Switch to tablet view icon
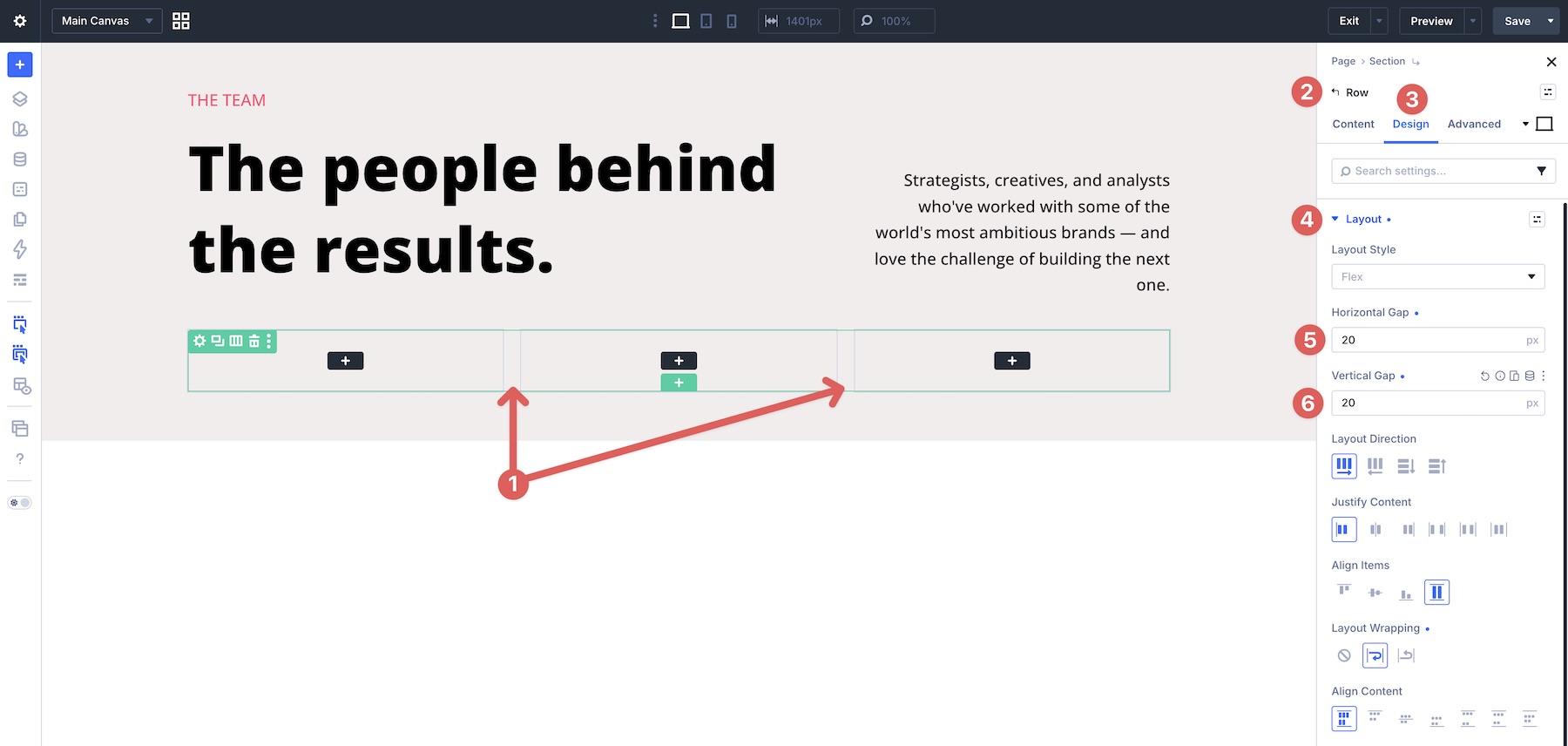The width and height of the screenshot is (1568, 746). click(x=706, y=21)
